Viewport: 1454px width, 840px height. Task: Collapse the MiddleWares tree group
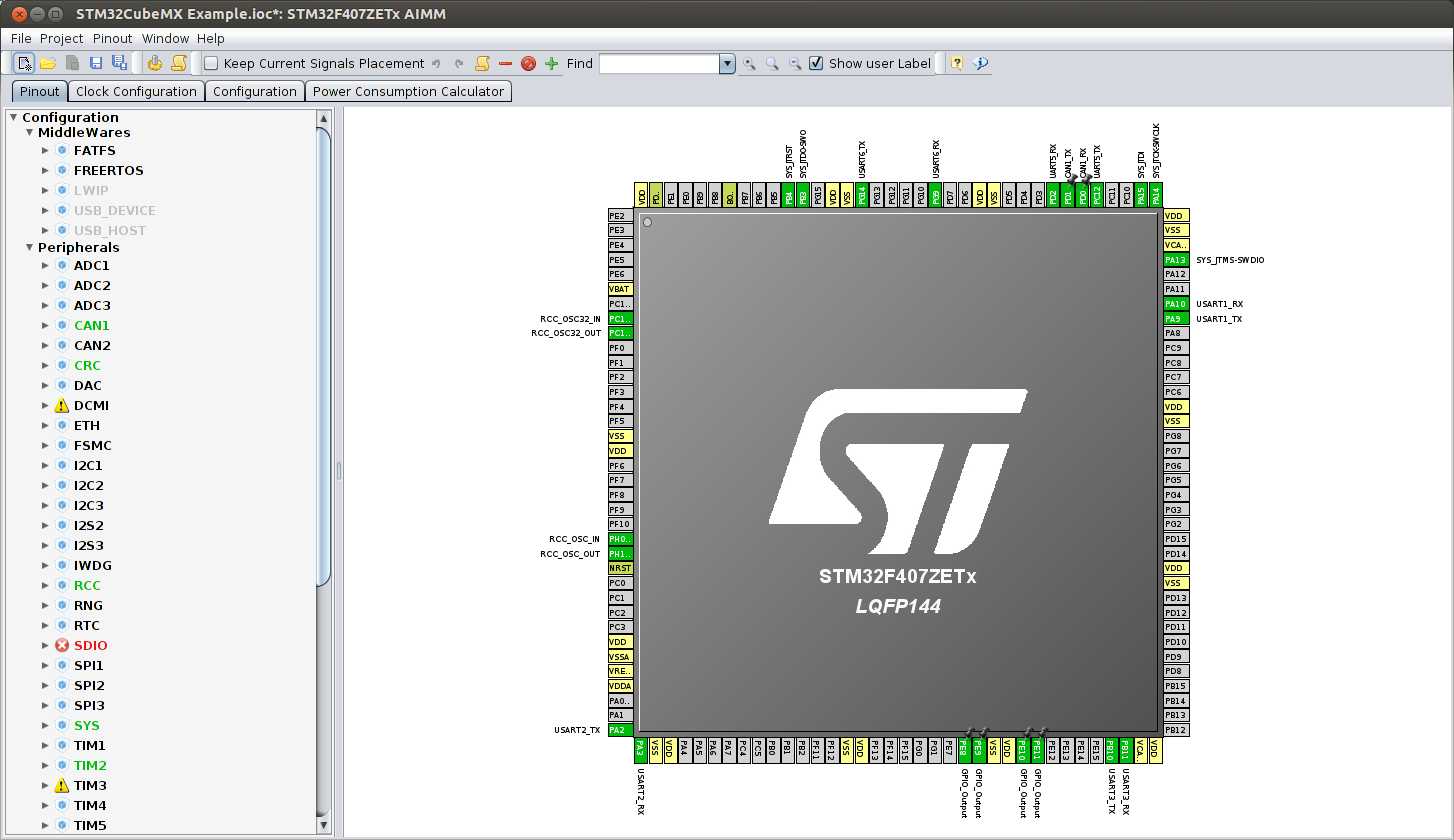[x=29, y=132]
